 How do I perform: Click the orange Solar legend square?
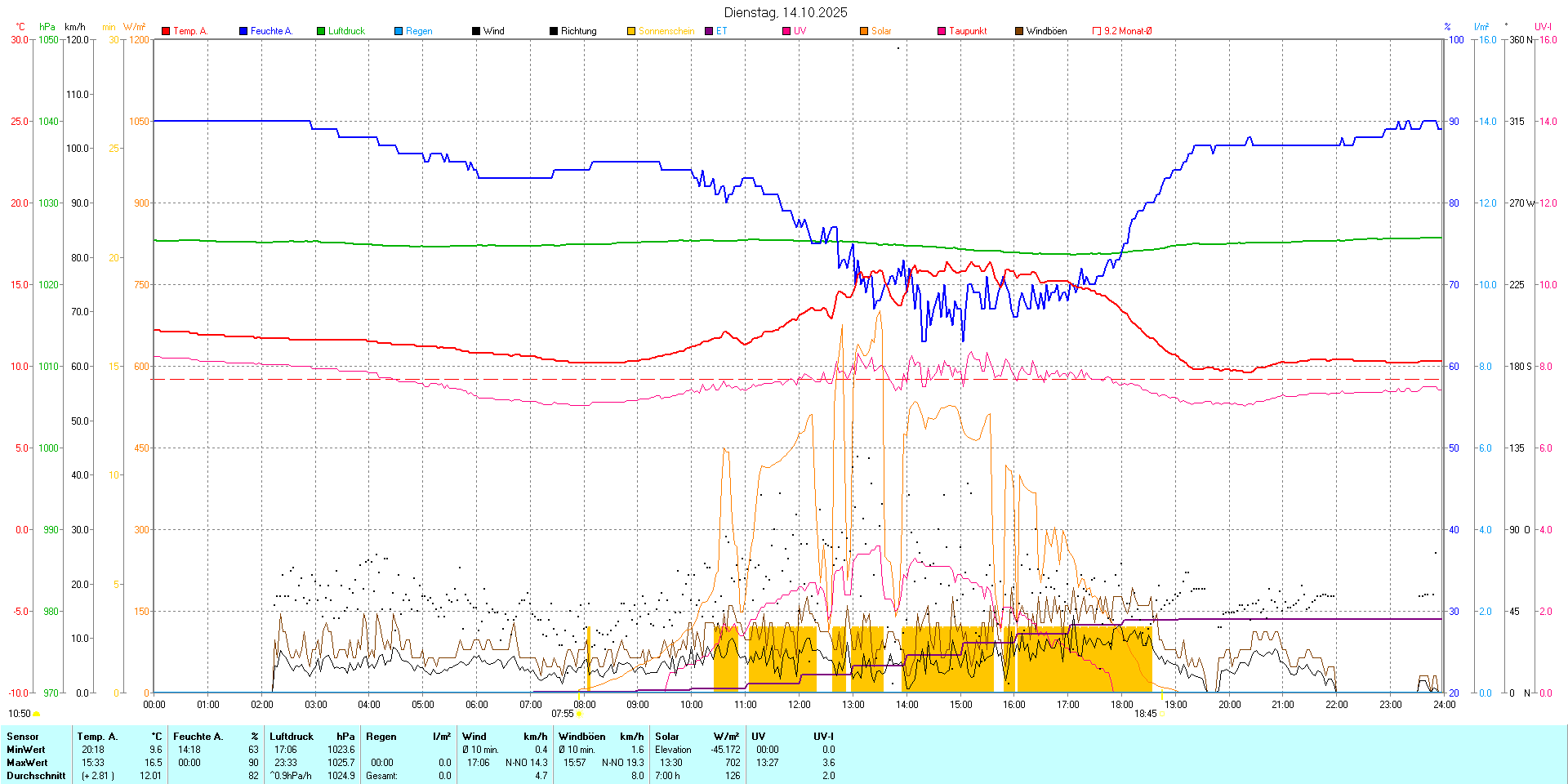click(864, 31)
